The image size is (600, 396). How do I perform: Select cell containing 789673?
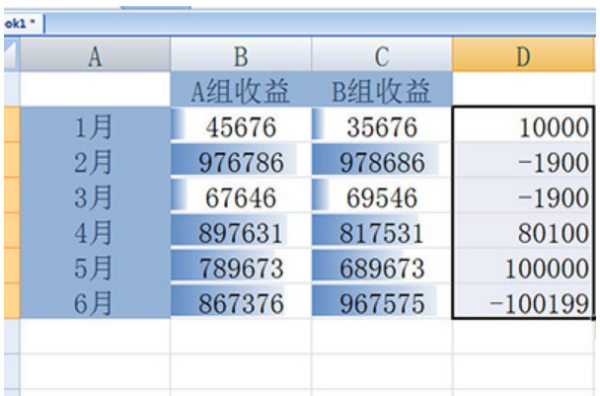point(241,266)
